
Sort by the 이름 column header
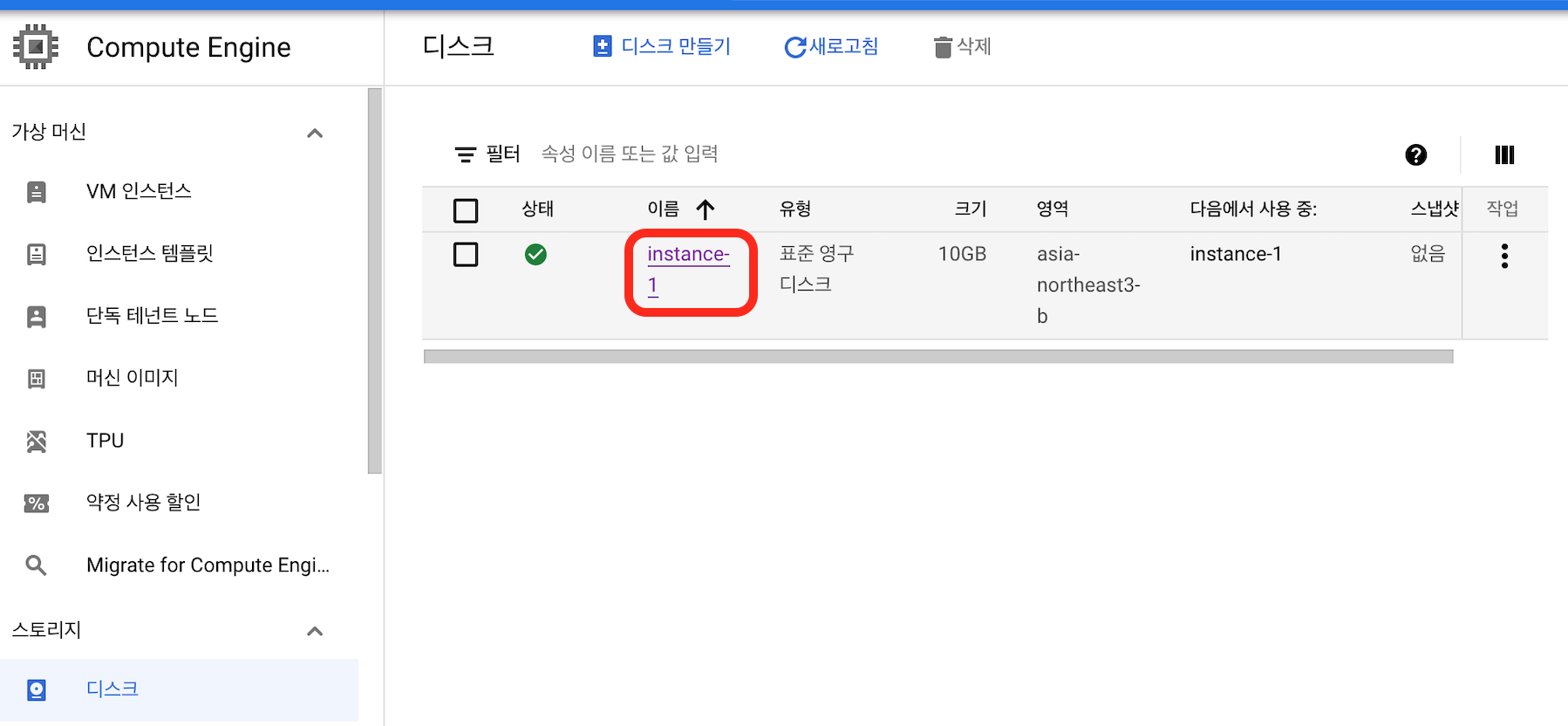click(x=664, y=209)
